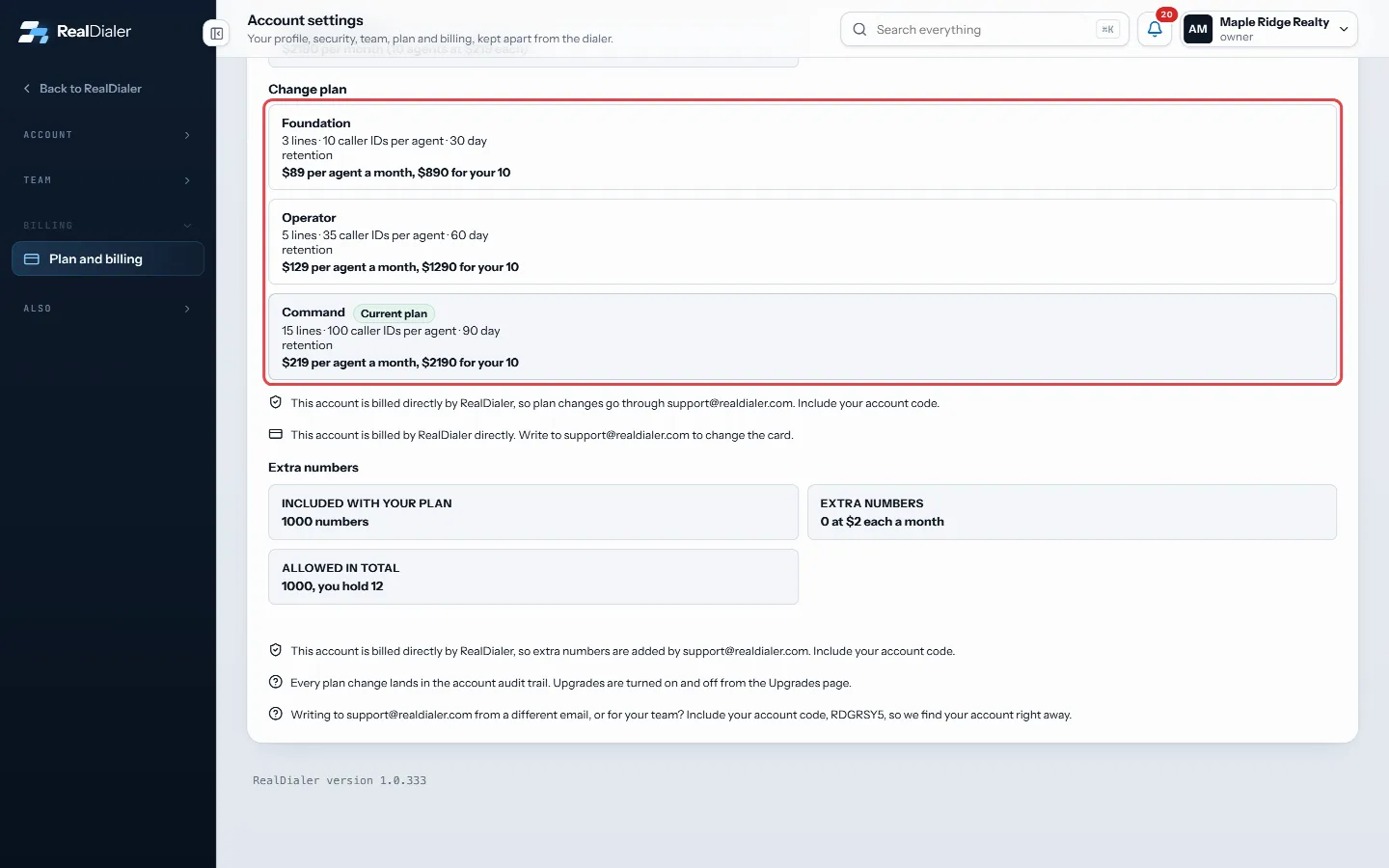The height and width of the screenshot is (868, 1389).
Task: Click the credit card icon beside Plan and billing
Action: pos(32,258)
